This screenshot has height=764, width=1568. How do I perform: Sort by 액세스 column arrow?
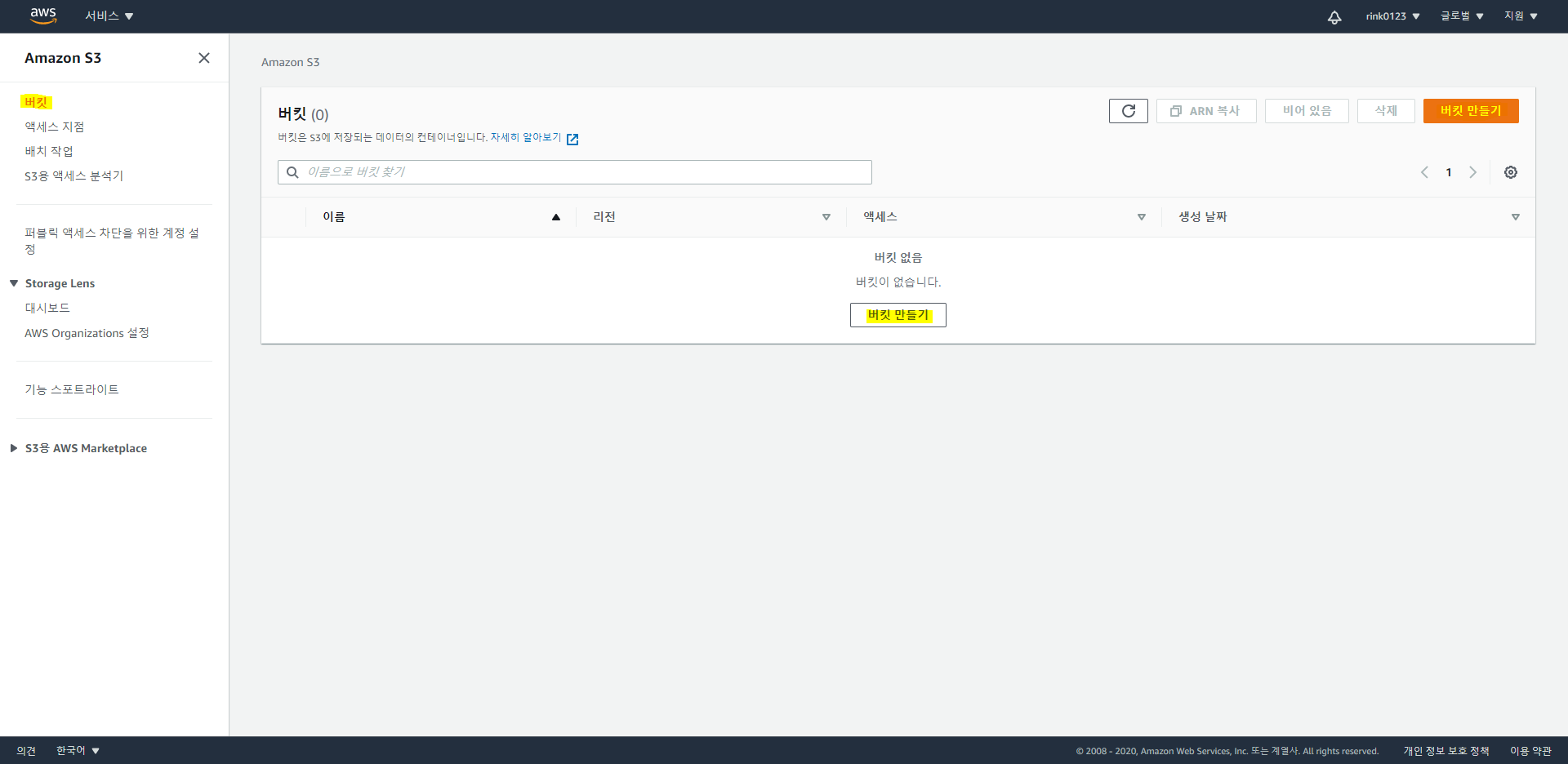click(x=1142, y=217)
